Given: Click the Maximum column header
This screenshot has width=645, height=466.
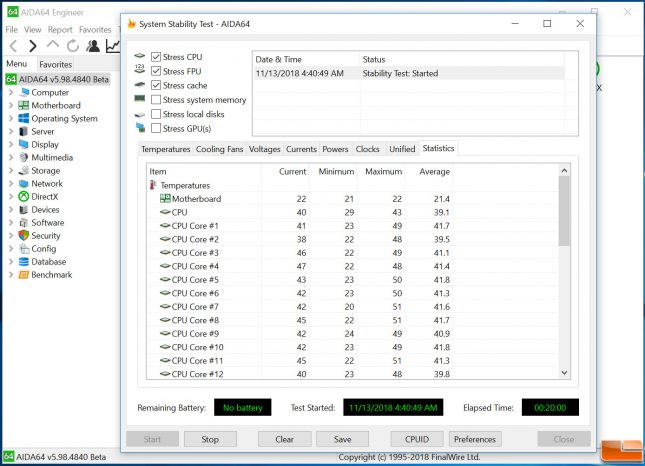Looking at the screenshot, I should (383, 172).
